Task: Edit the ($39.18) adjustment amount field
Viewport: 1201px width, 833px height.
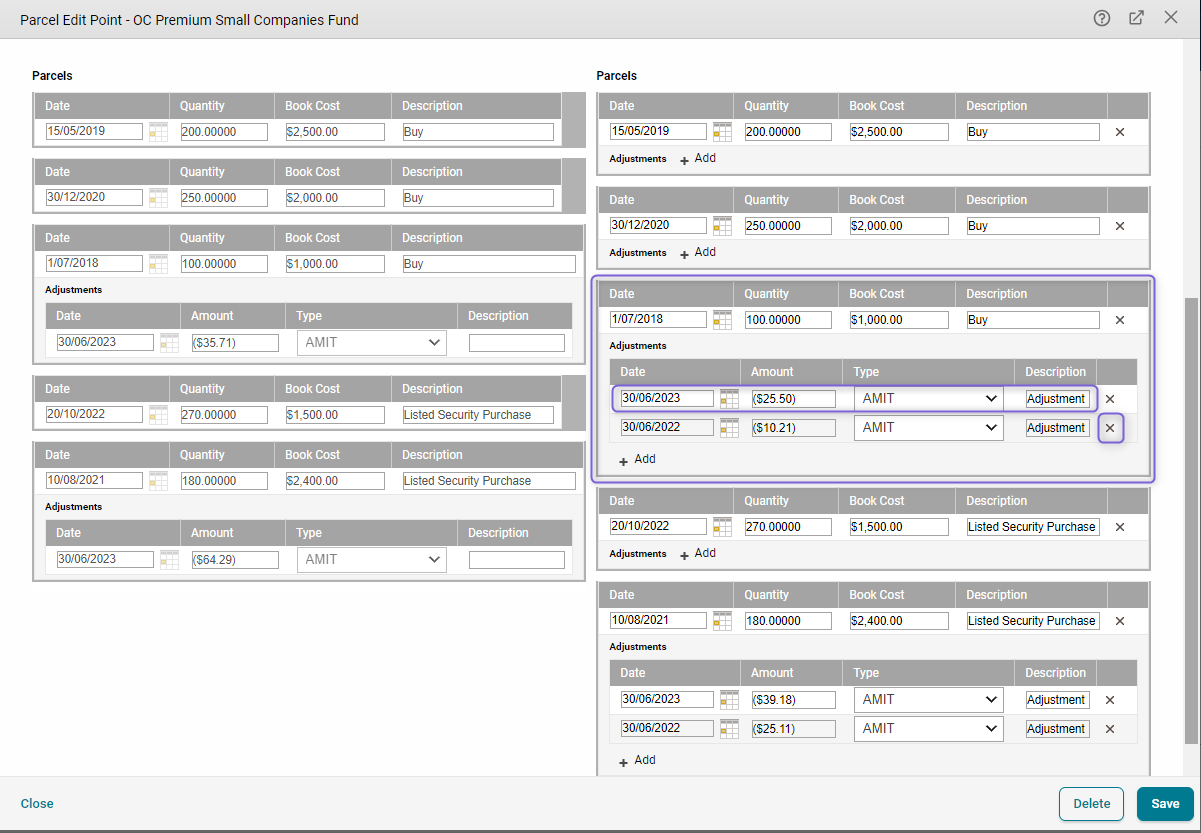Action: click(793, 700)
